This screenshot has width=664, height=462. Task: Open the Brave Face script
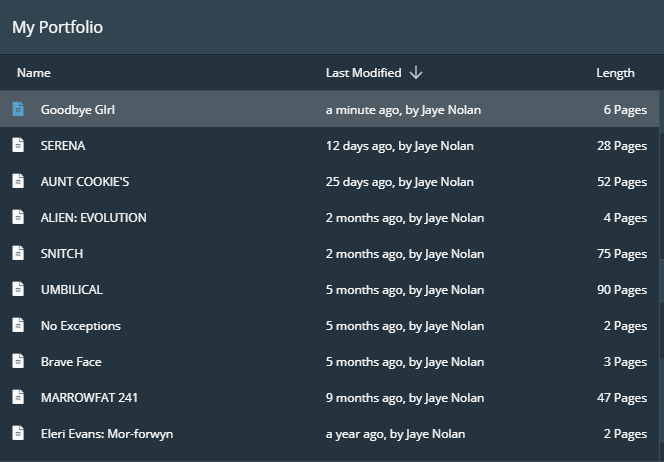point(71,362)
